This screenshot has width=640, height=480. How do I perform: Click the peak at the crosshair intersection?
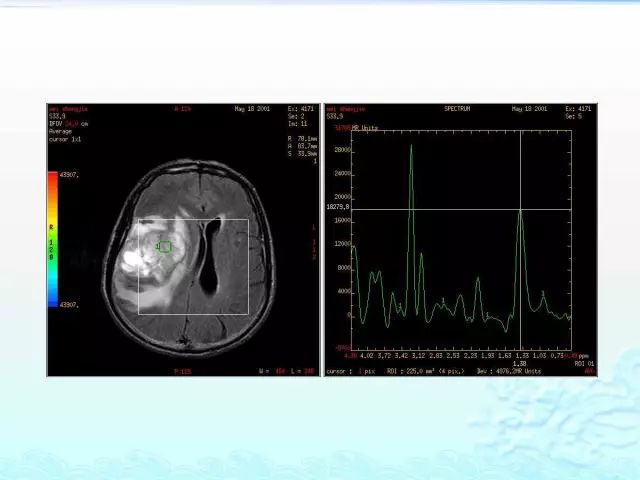point(520,210)
